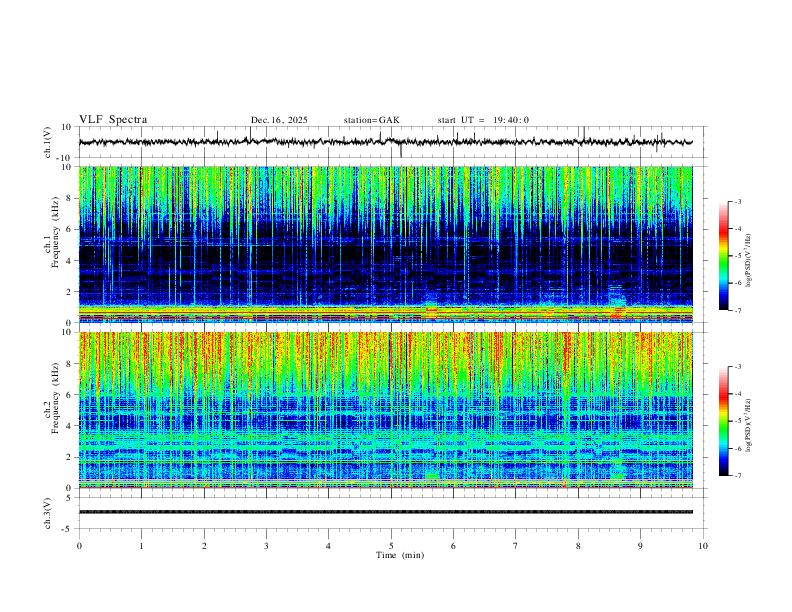Click the '10' tick on the time axis

703,546
